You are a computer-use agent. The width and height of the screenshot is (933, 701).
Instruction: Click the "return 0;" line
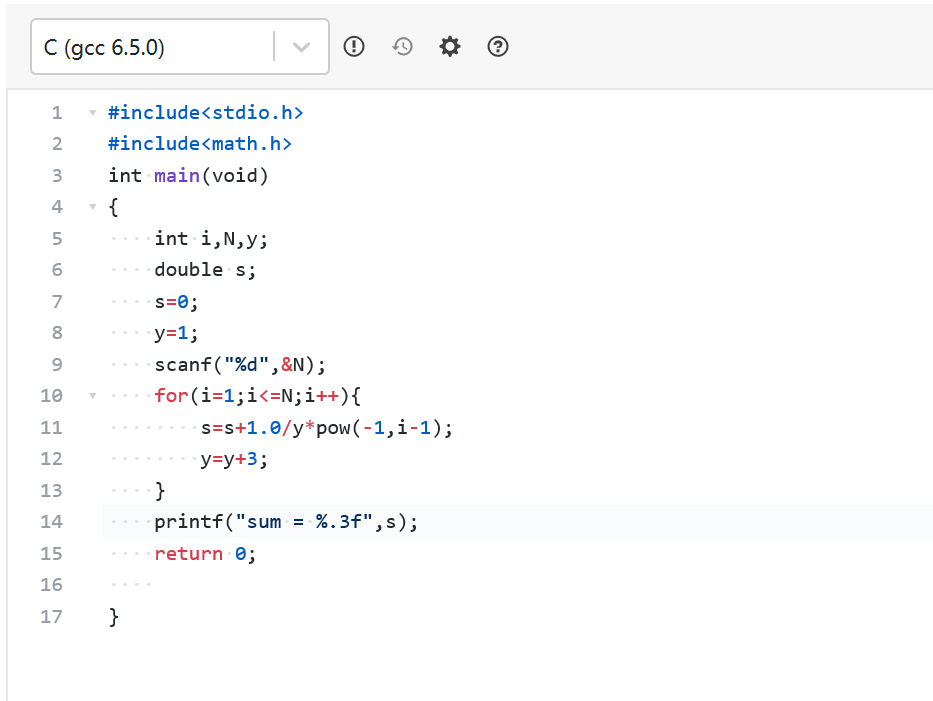tap(205, 553)
